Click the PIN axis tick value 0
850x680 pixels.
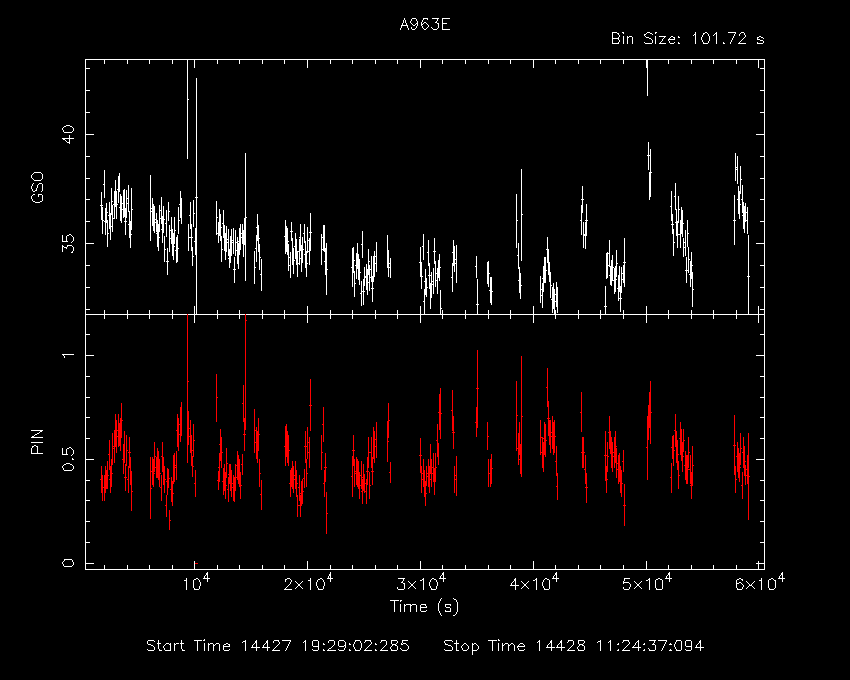[x=68, y=563]
